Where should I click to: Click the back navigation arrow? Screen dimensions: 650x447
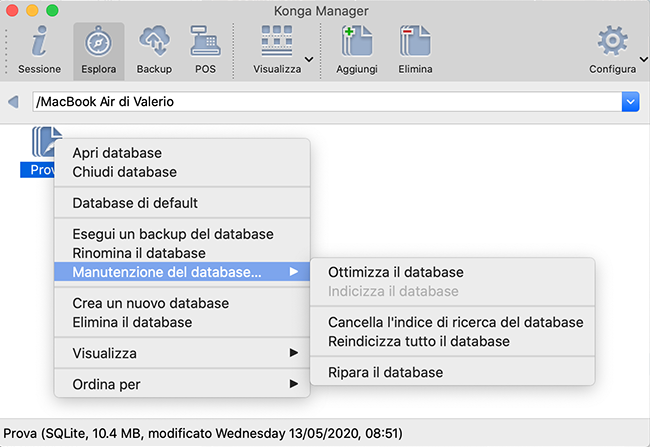13,101
